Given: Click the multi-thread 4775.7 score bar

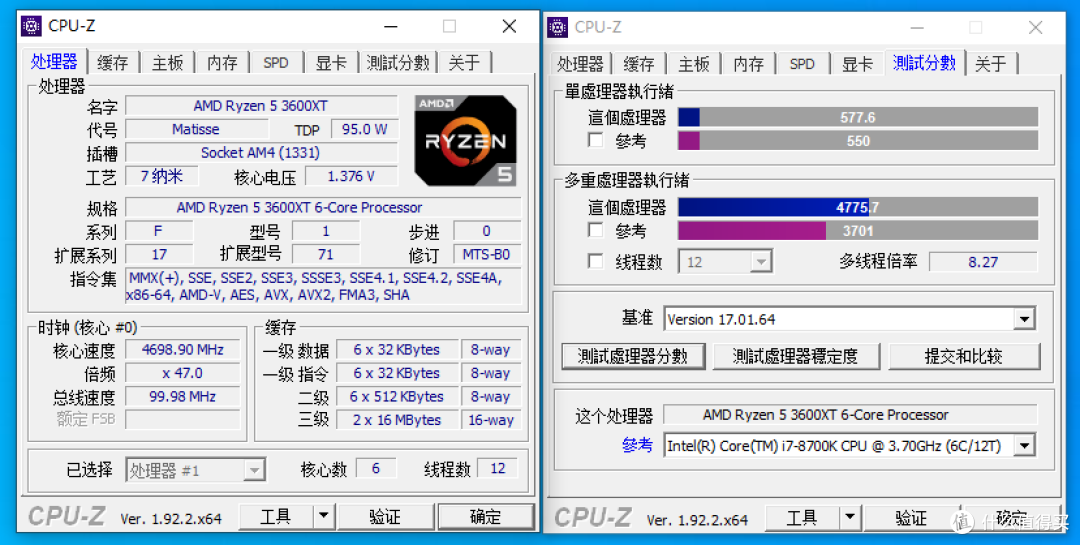Looking at the screenshot, I should click(x=858, y=207).
